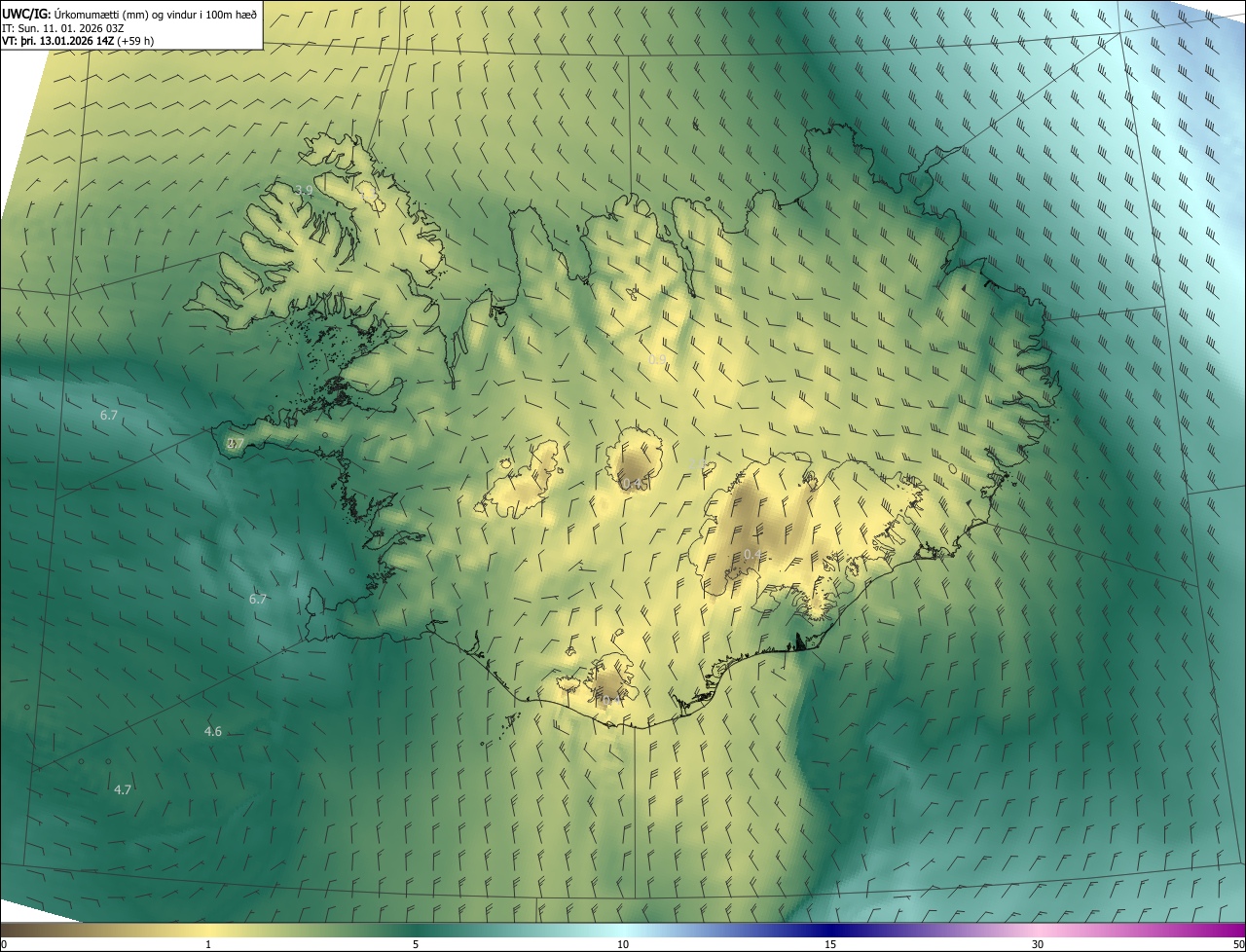1246x952 pixels.
Task: Click the 5 tick on the colour scale
Action: click(416, 944)
